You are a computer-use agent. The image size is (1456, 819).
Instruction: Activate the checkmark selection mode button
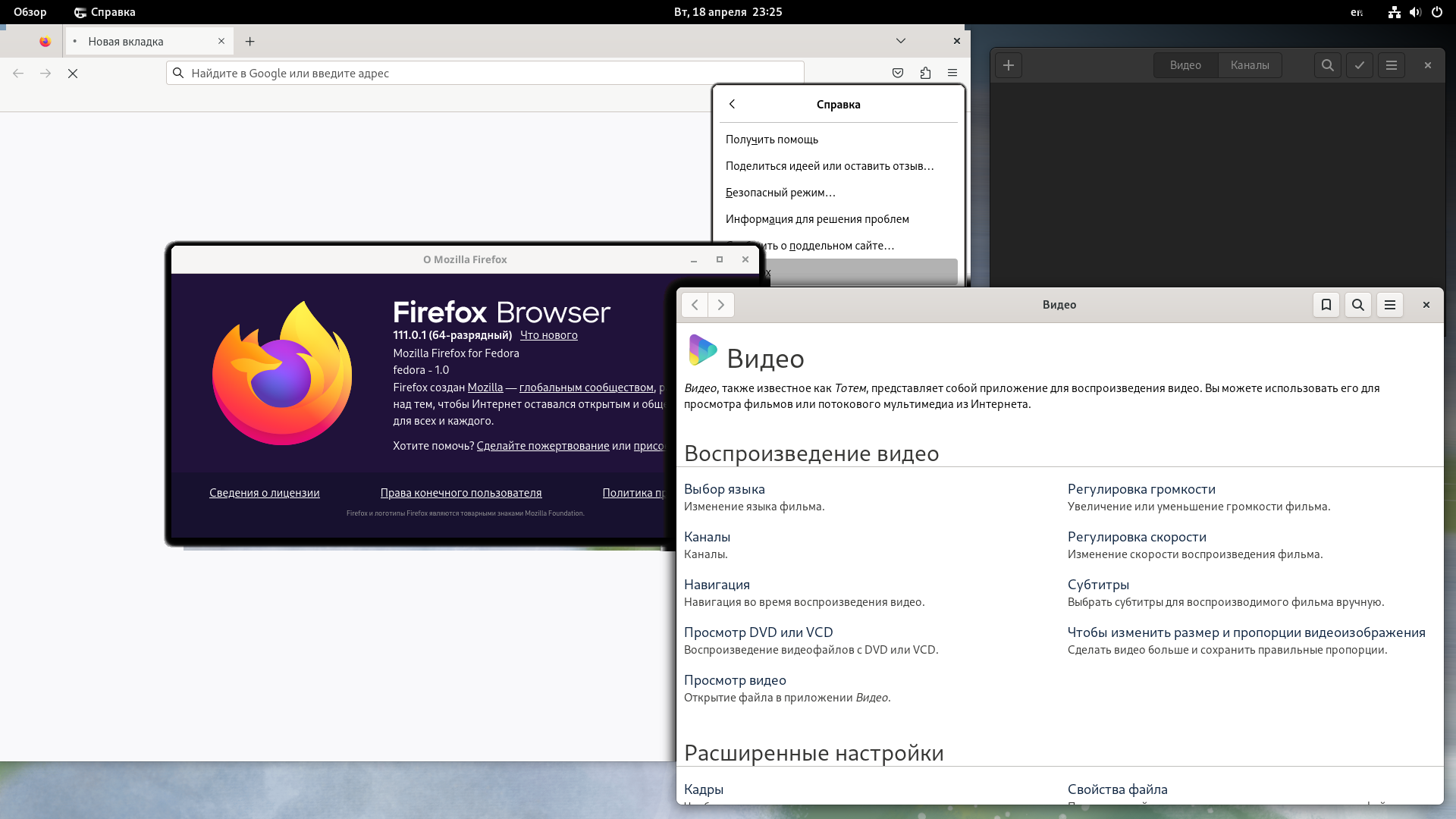(1360, 65)
